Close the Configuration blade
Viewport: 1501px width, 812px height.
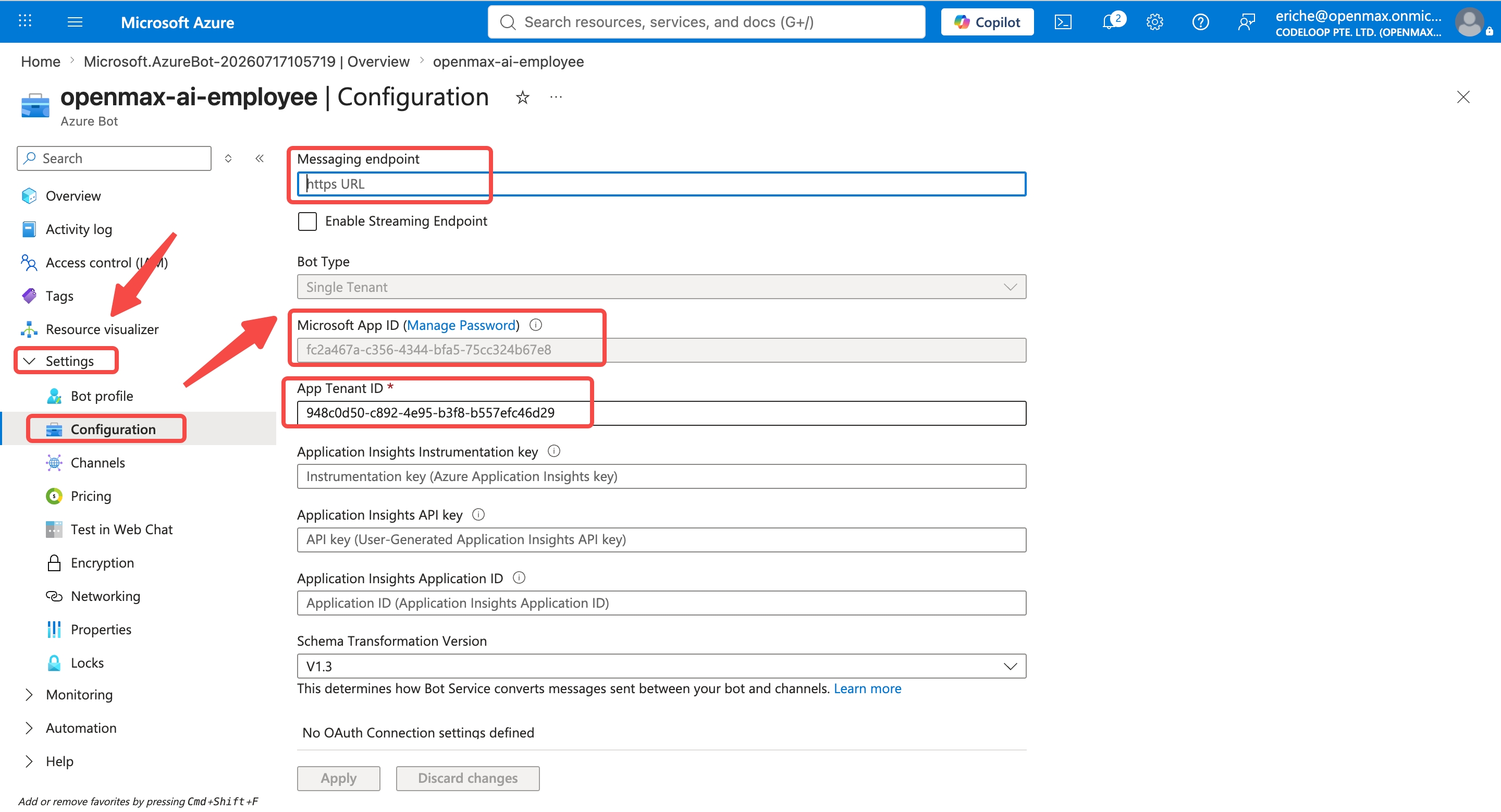click(1463, 97)
